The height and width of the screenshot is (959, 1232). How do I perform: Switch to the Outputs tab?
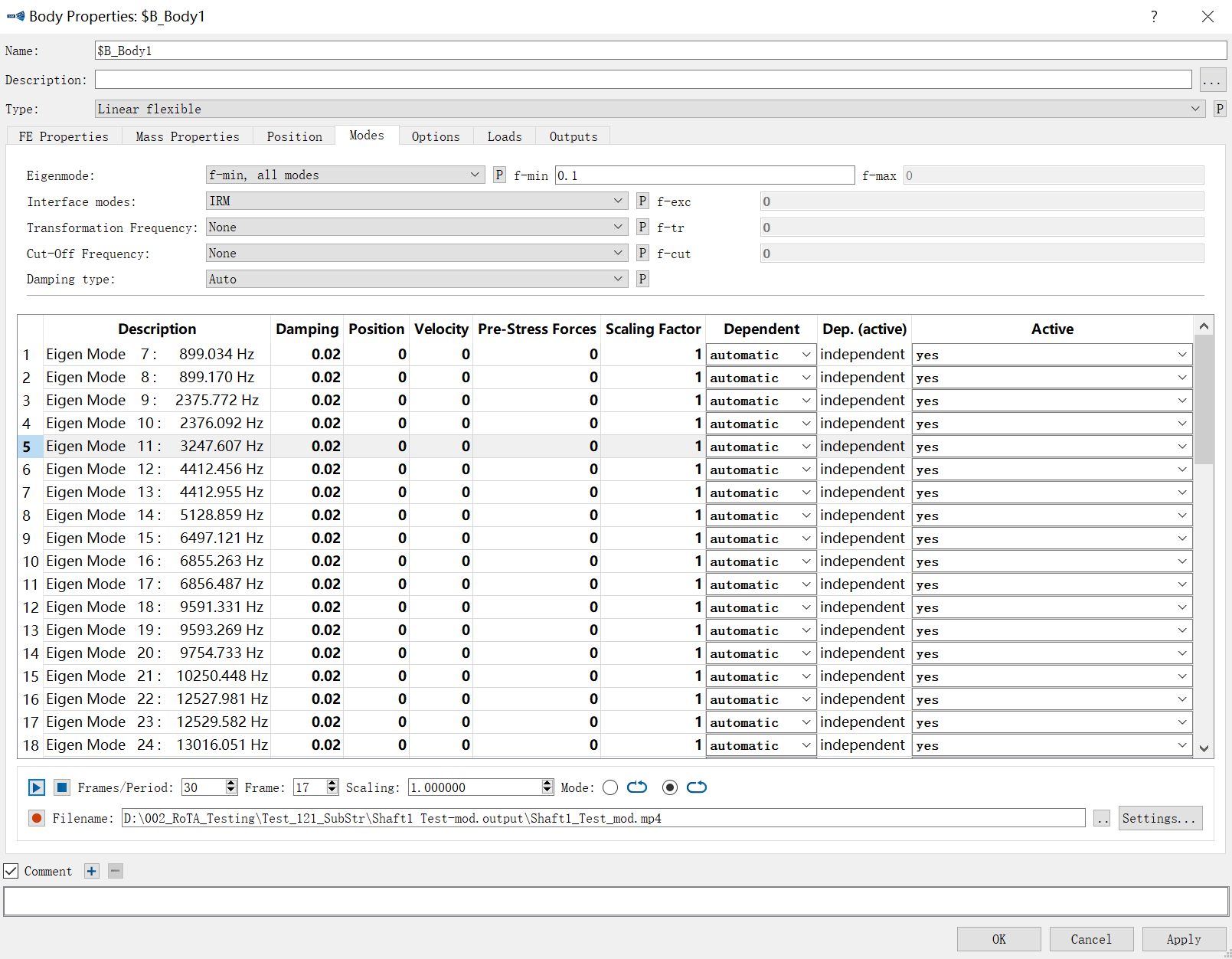[x=574, y=136]
